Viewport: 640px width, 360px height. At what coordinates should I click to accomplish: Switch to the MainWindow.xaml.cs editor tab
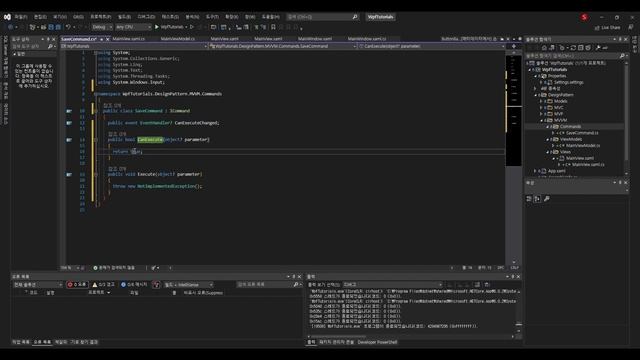coord(366,39)
